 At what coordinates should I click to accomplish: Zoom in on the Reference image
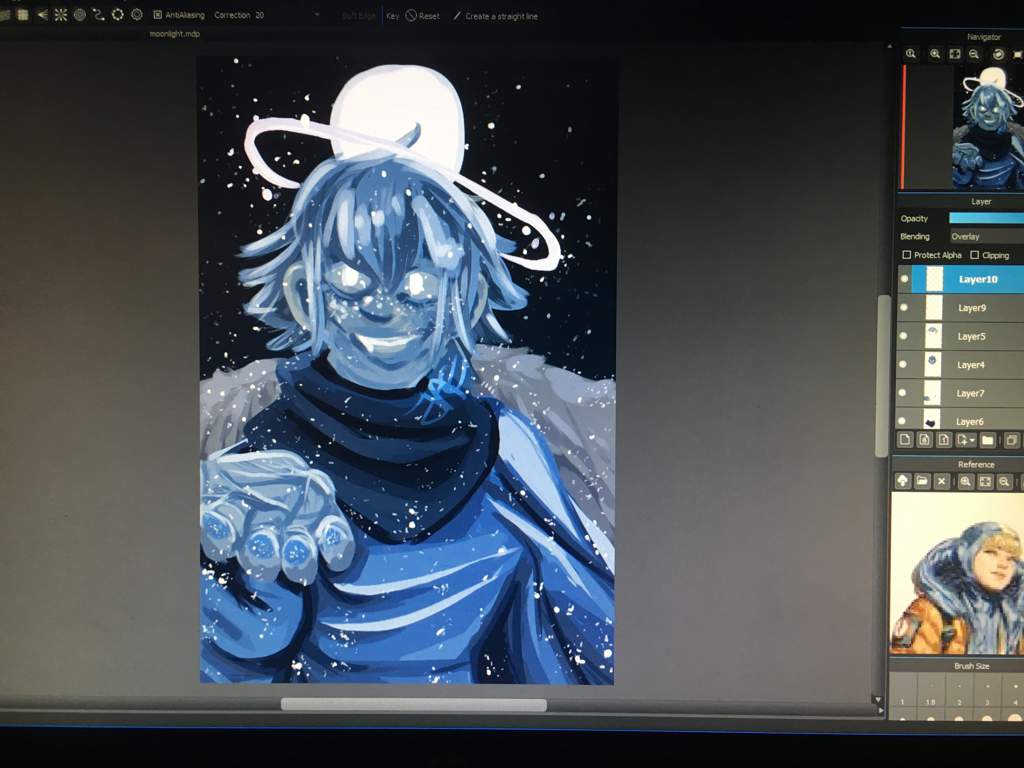[x=965, y=483]
